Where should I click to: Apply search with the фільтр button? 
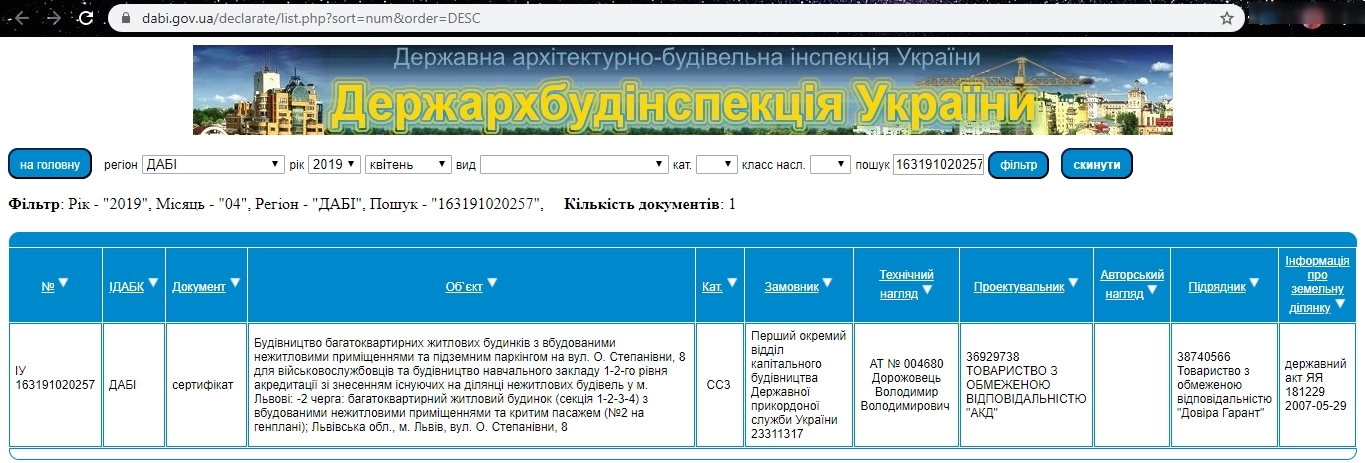click(1018, 164)
